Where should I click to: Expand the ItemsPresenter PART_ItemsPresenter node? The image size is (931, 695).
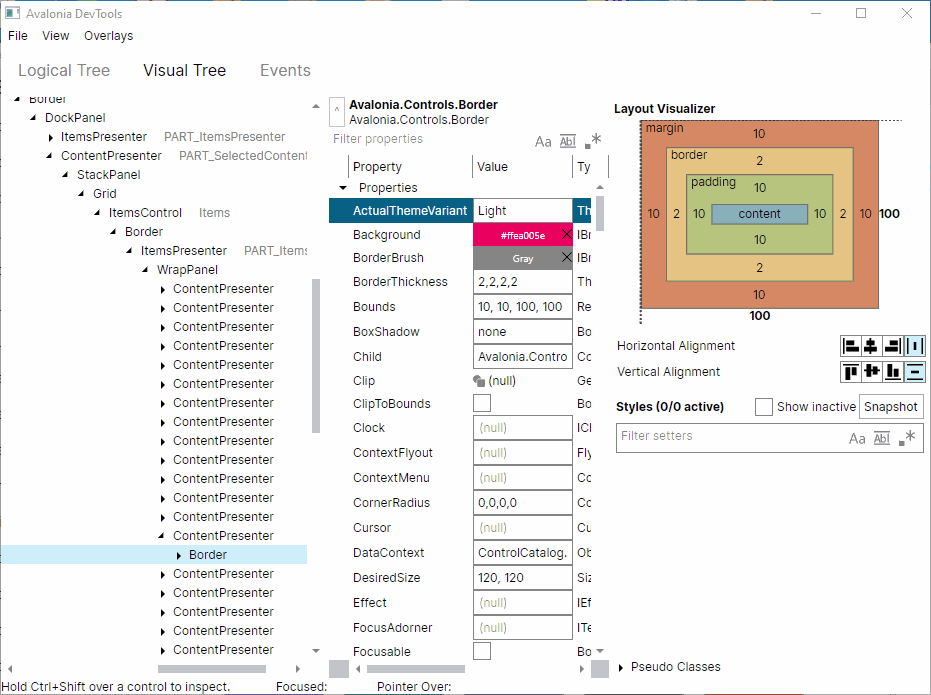pyautogui.click(x=50, y=137)
